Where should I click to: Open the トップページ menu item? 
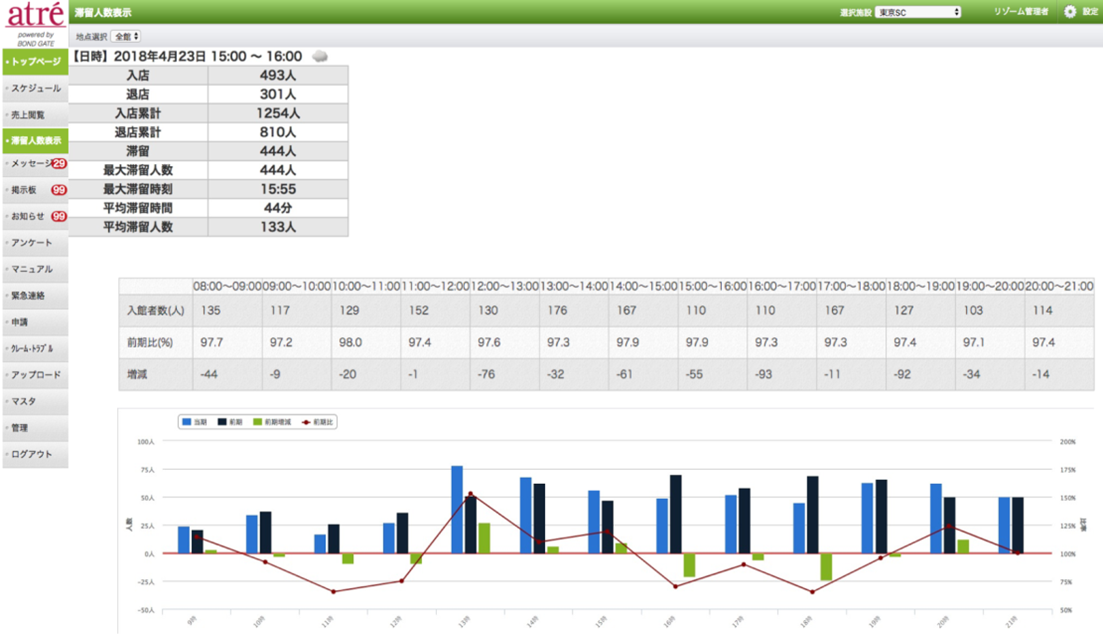click(x=35, y=62)
